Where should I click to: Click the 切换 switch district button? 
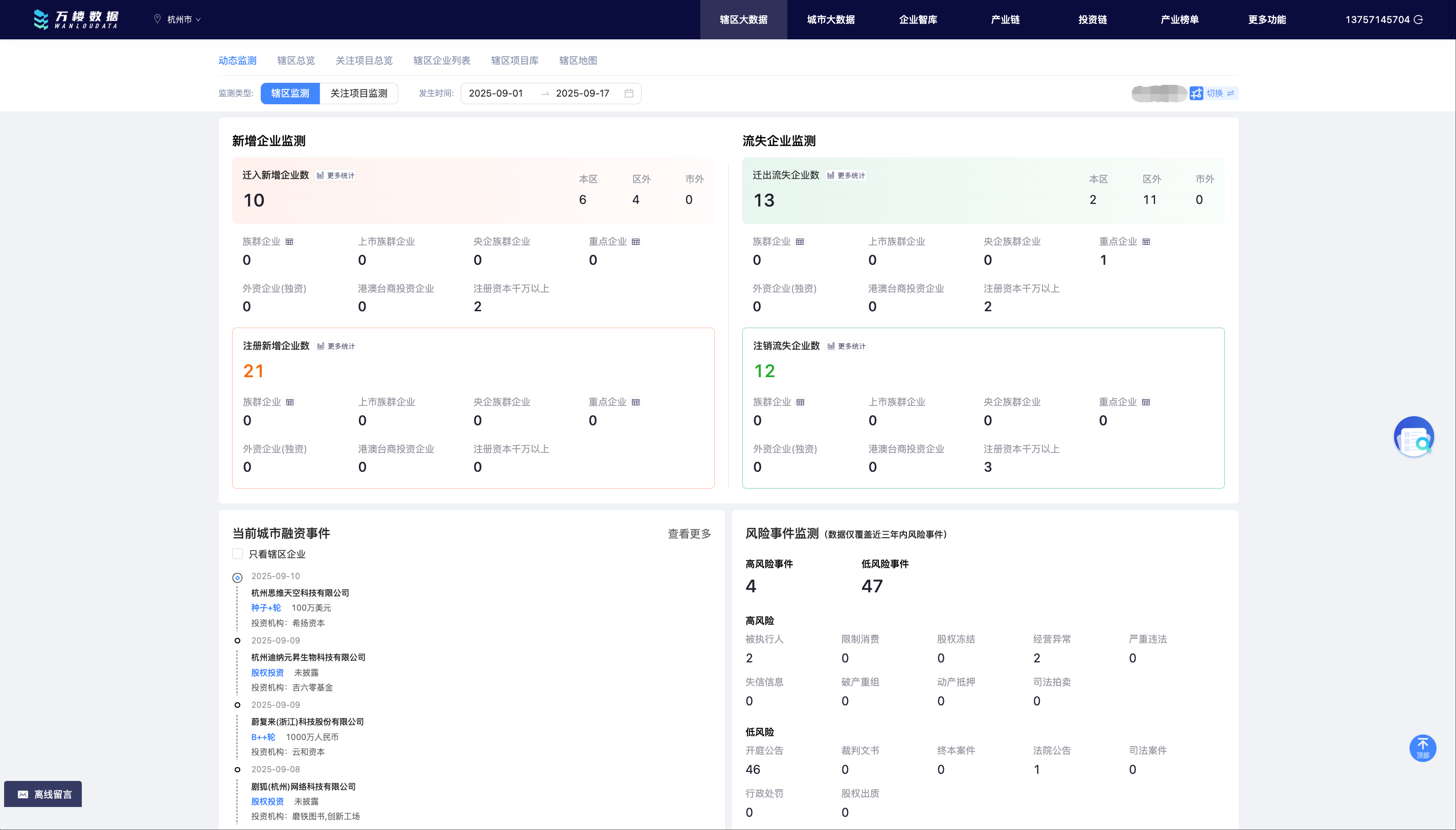tap(1214, 94)
